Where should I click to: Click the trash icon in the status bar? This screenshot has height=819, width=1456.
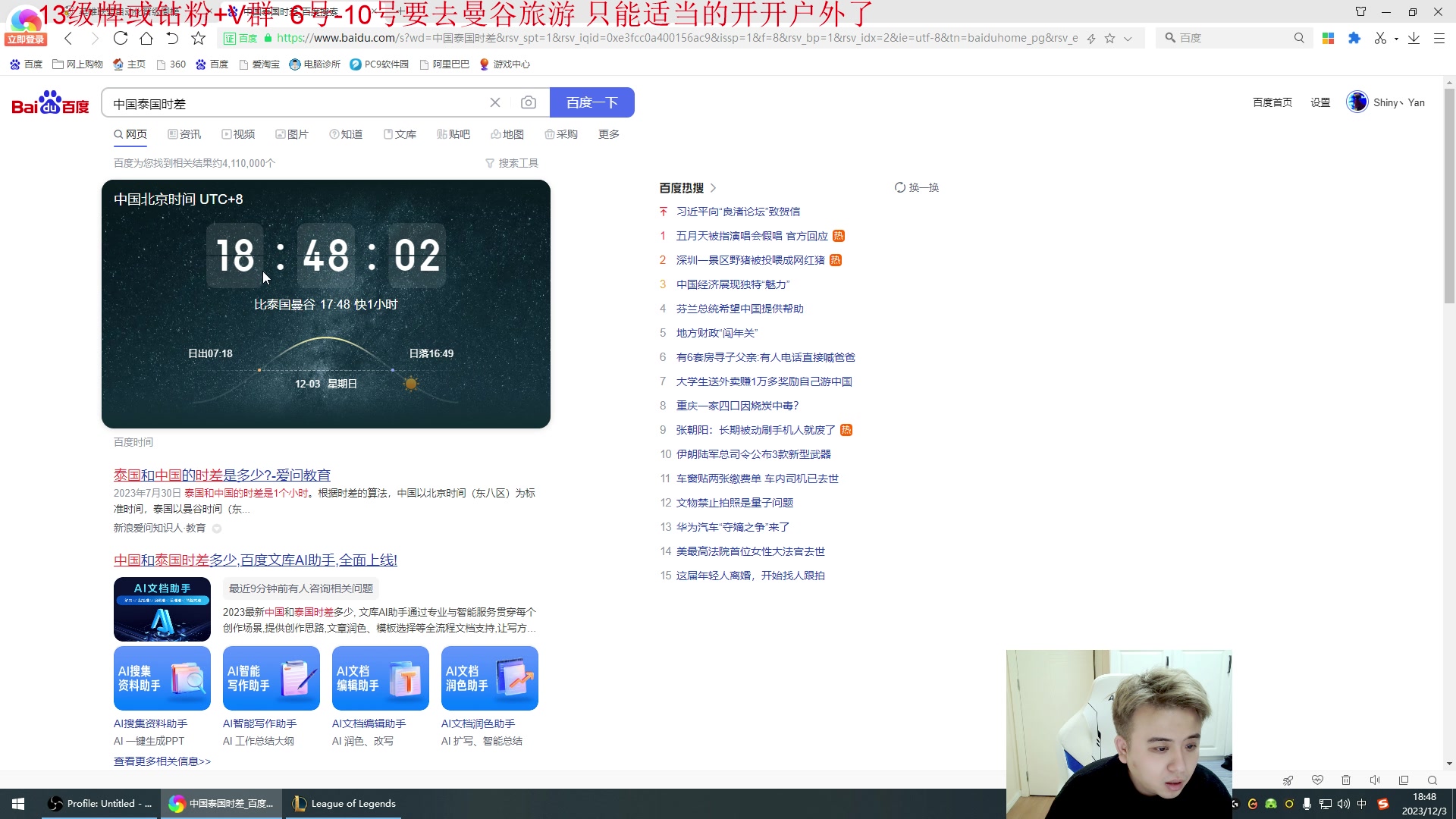point(1346,780)
